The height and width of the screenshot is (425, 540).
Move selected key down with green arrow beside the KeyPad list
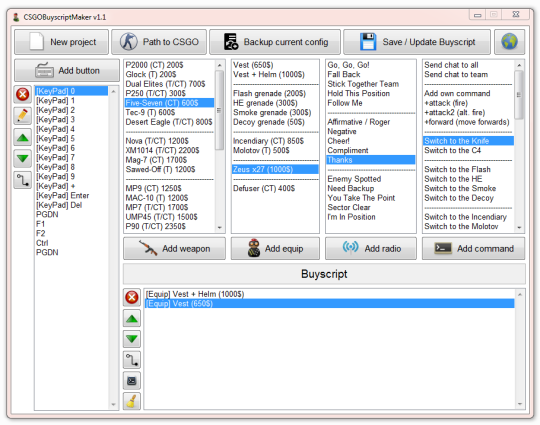[23, 158]
